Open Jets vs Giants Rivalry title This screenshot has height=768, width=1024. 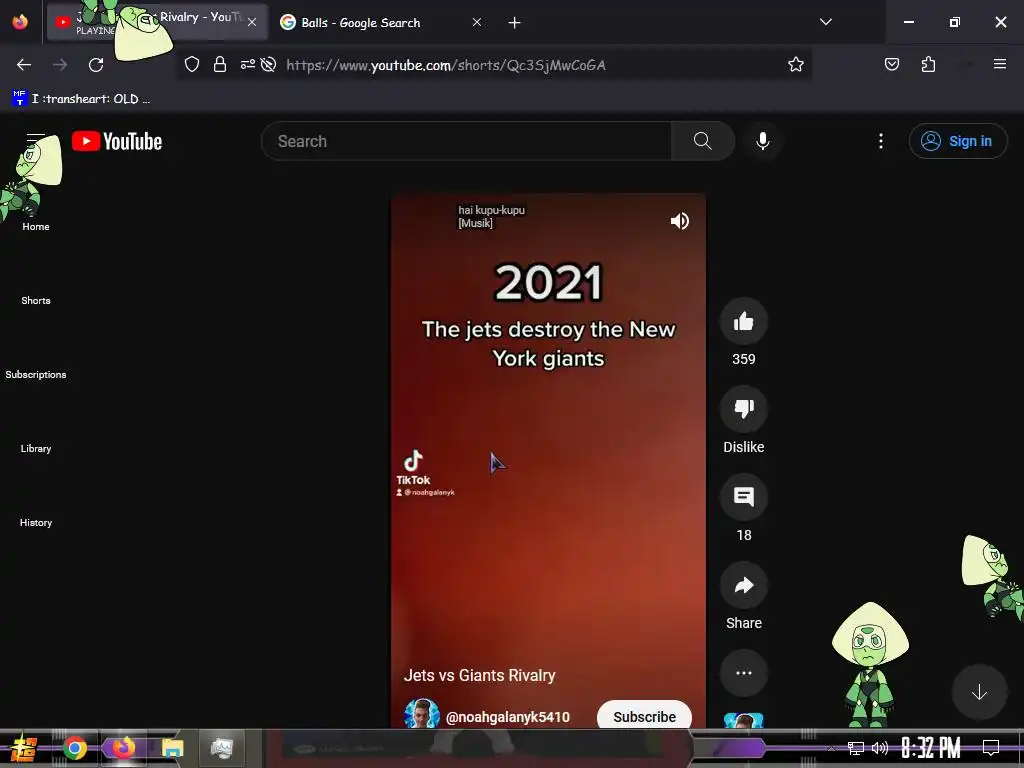[x=479, y=675]
